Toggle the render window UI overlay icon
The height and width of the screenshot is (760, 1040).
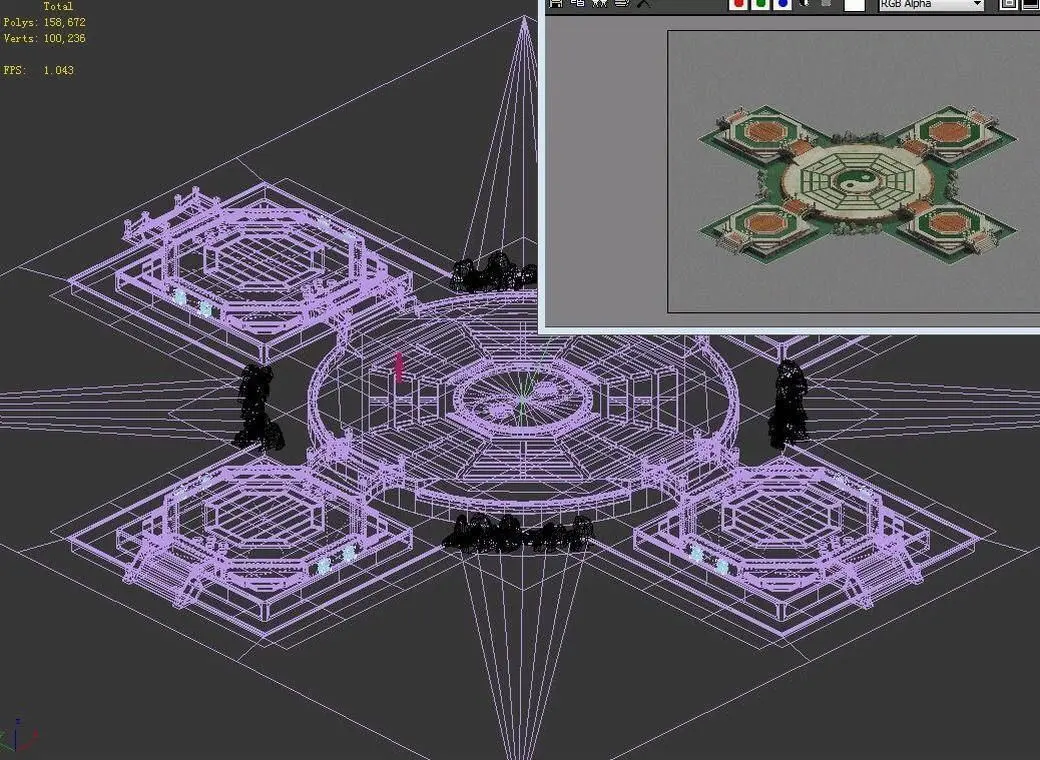pyautogui.click(x=1008, y=3)
